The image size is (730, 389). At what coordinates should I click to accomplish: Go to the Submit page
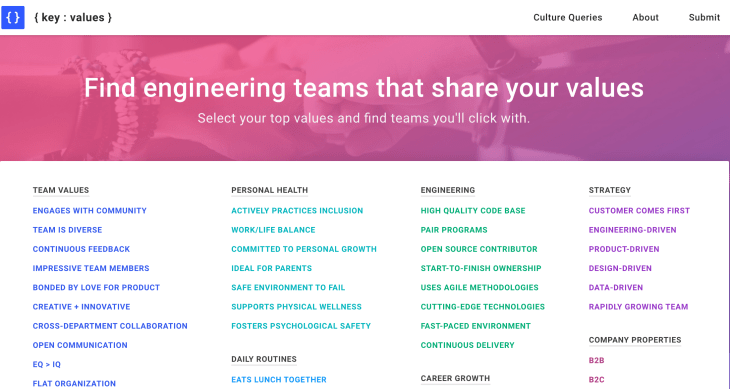pos(704,18)
